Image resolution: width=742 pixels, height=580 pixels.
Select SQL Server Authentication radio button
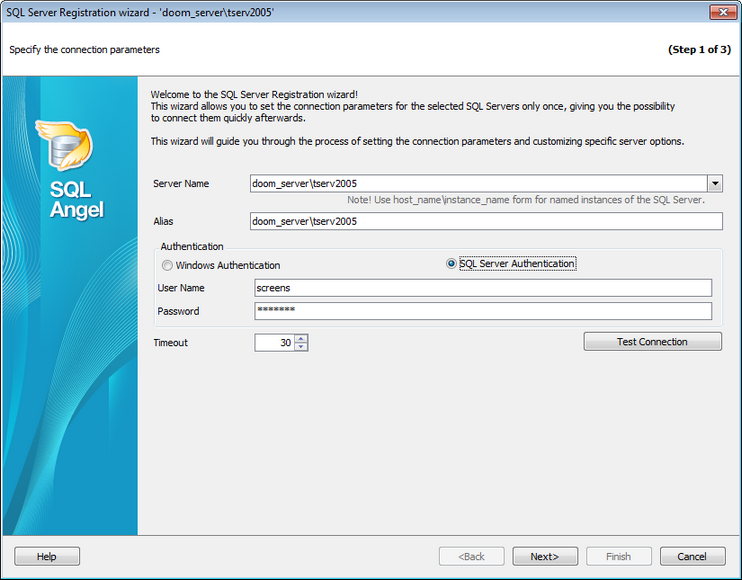[x=451, y=264]
